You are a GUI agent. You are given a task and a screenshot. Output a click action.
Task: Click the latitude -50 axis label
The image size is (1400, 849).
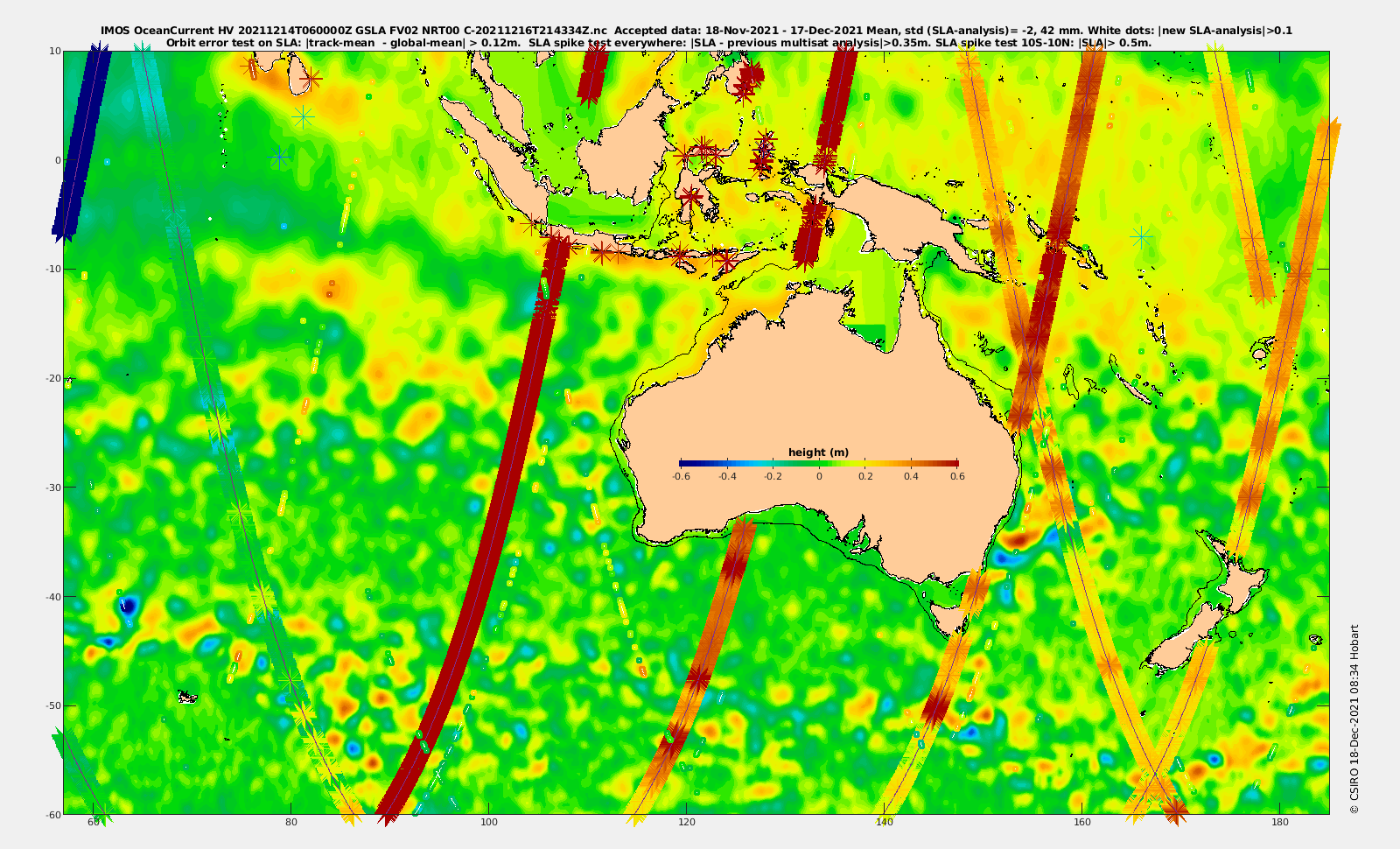tap(52, 705)
